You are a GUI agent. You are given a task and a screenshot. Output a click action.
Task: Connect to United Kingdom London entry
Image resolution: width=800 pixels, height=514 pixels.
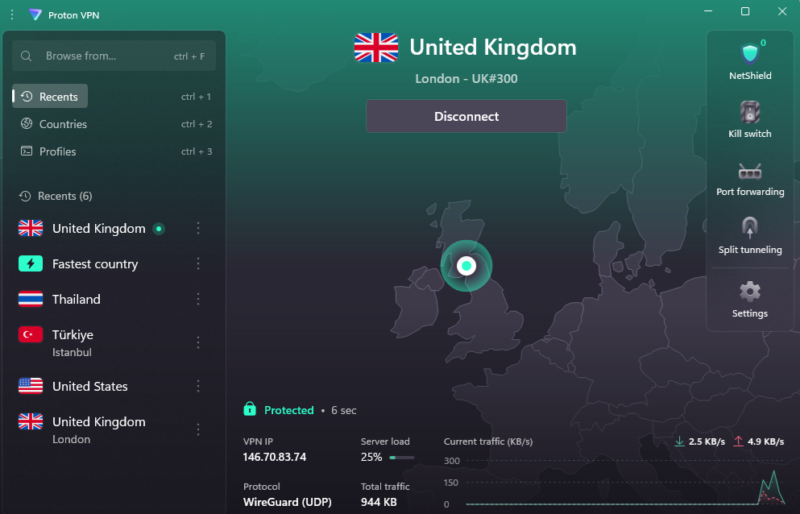tap(99, 429)
